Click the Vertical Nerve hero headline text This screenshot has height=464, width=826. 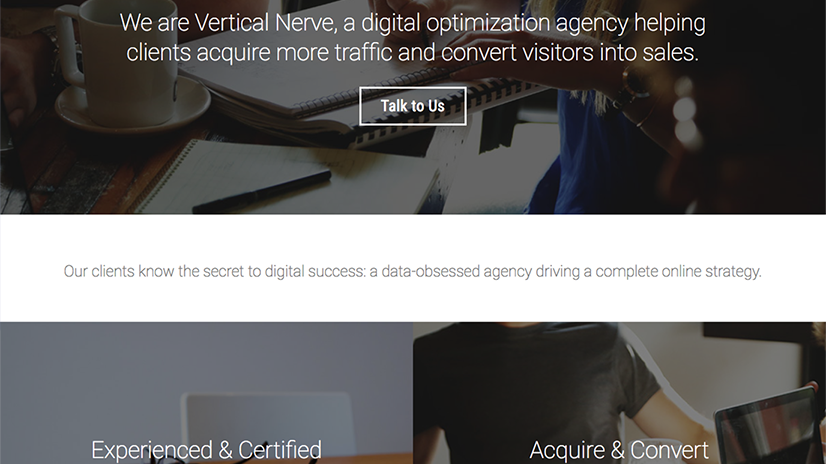412,37
